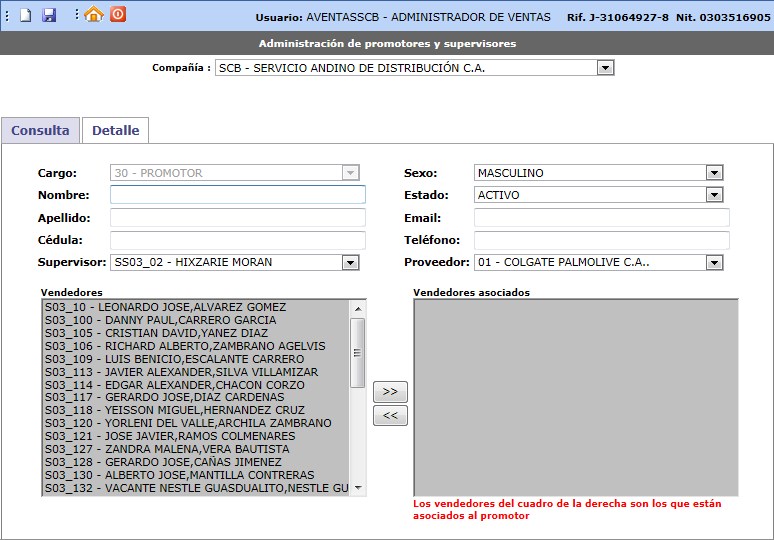Focus the Apellido input field
The height and width of the screenshot is (540, 774).
click(237, 217)
